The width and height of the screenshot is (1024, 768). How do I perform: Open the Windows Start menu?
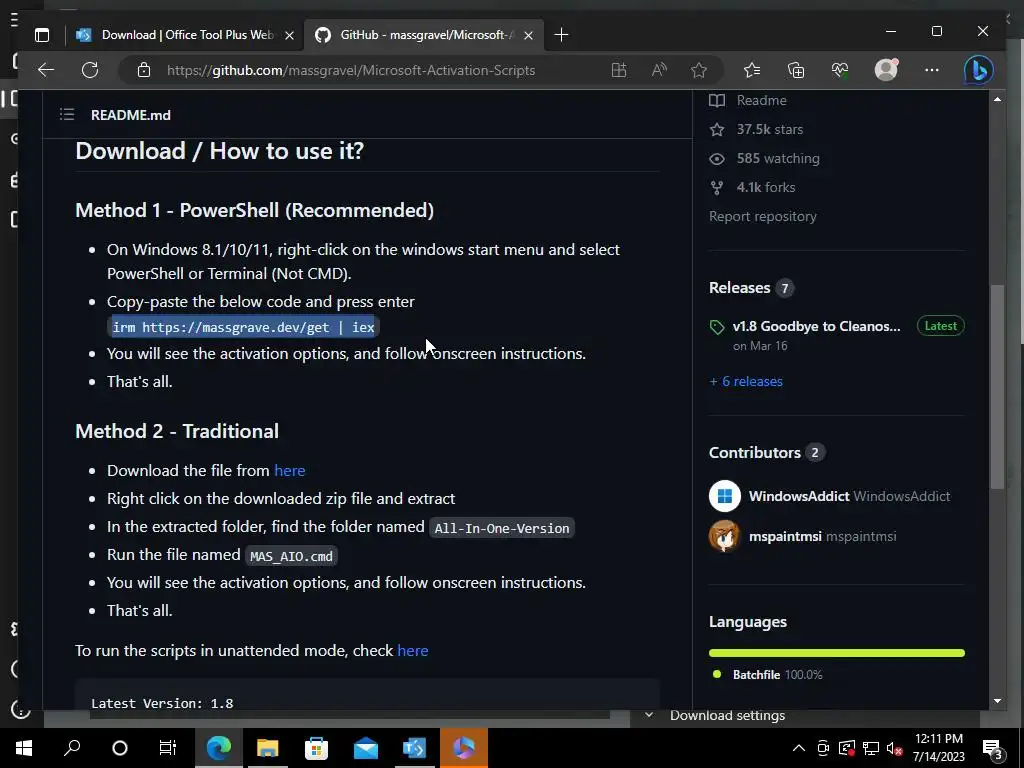click(24, 748)
